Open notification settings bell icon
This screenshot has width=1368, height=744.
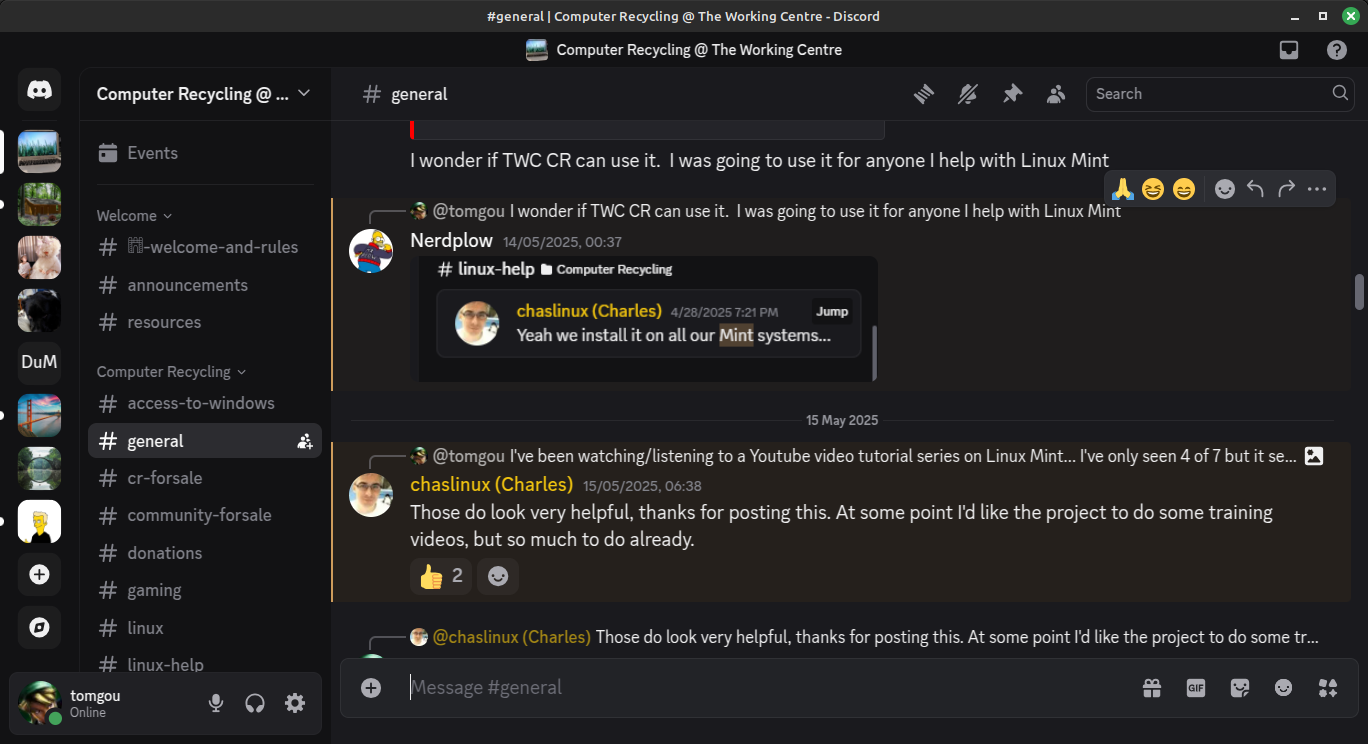tap(967, 94)
